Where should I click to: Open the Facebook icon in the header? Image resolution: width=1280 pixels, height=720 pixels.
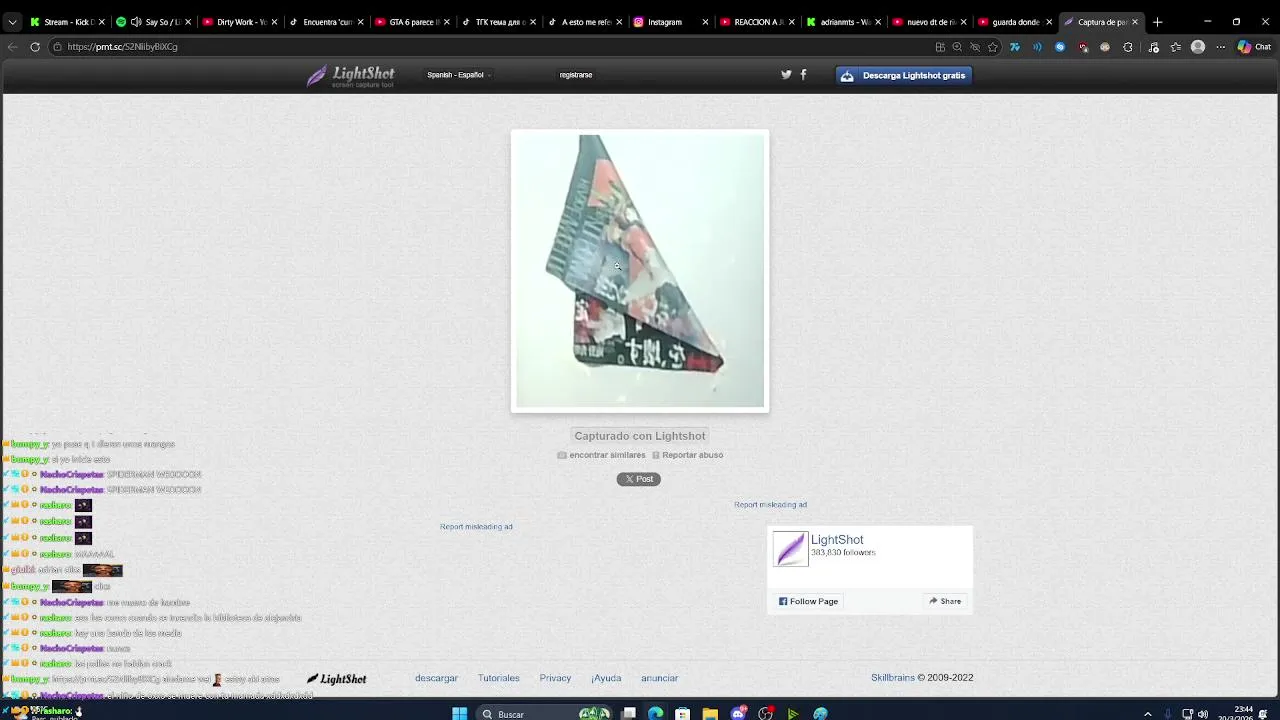pos(803,75)
